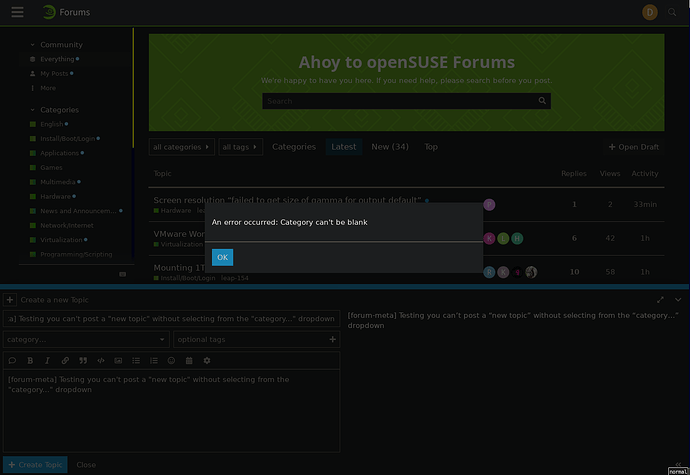Focus the banner Search field
This screenshot has height=475, width=690.
click(406, 101)
